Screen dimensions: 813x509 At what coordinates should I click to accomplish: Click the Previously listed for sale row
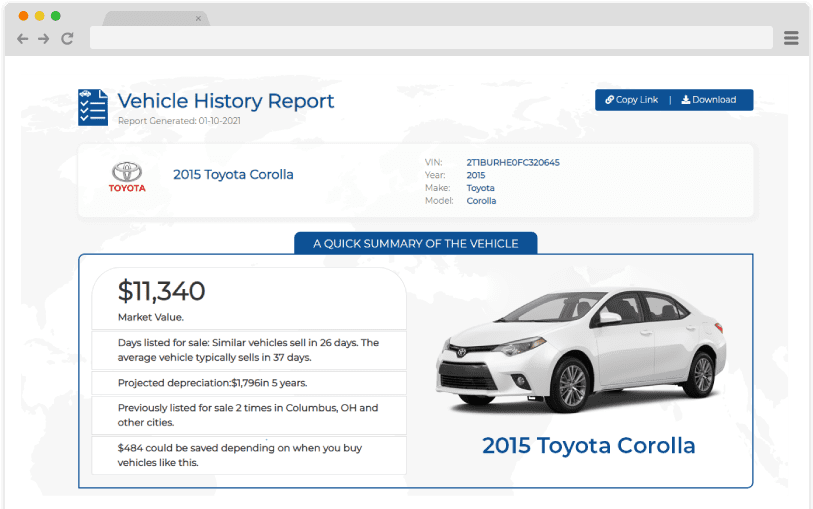click(249, 415)
